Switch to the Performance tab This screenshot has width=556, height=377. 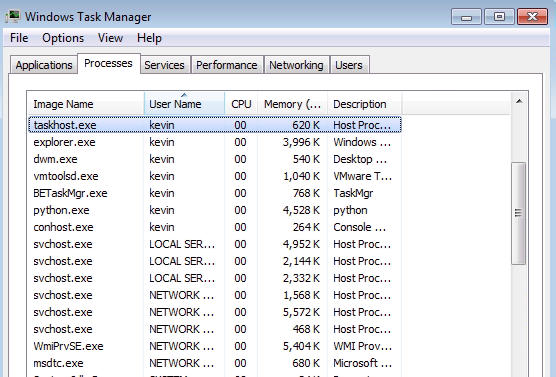point(227,65)
